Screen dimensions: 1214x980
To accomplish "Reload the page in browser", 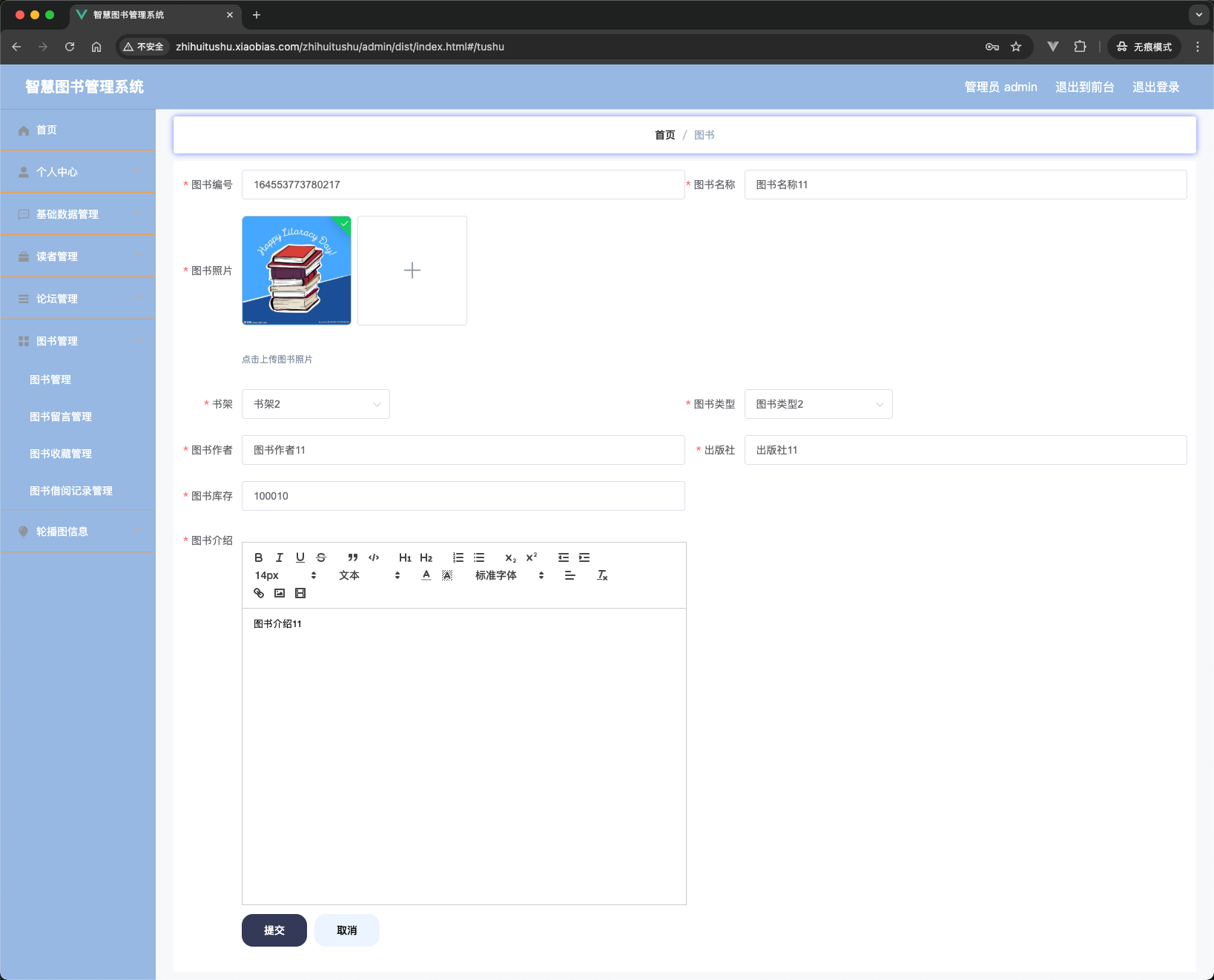I will (70, 47).
